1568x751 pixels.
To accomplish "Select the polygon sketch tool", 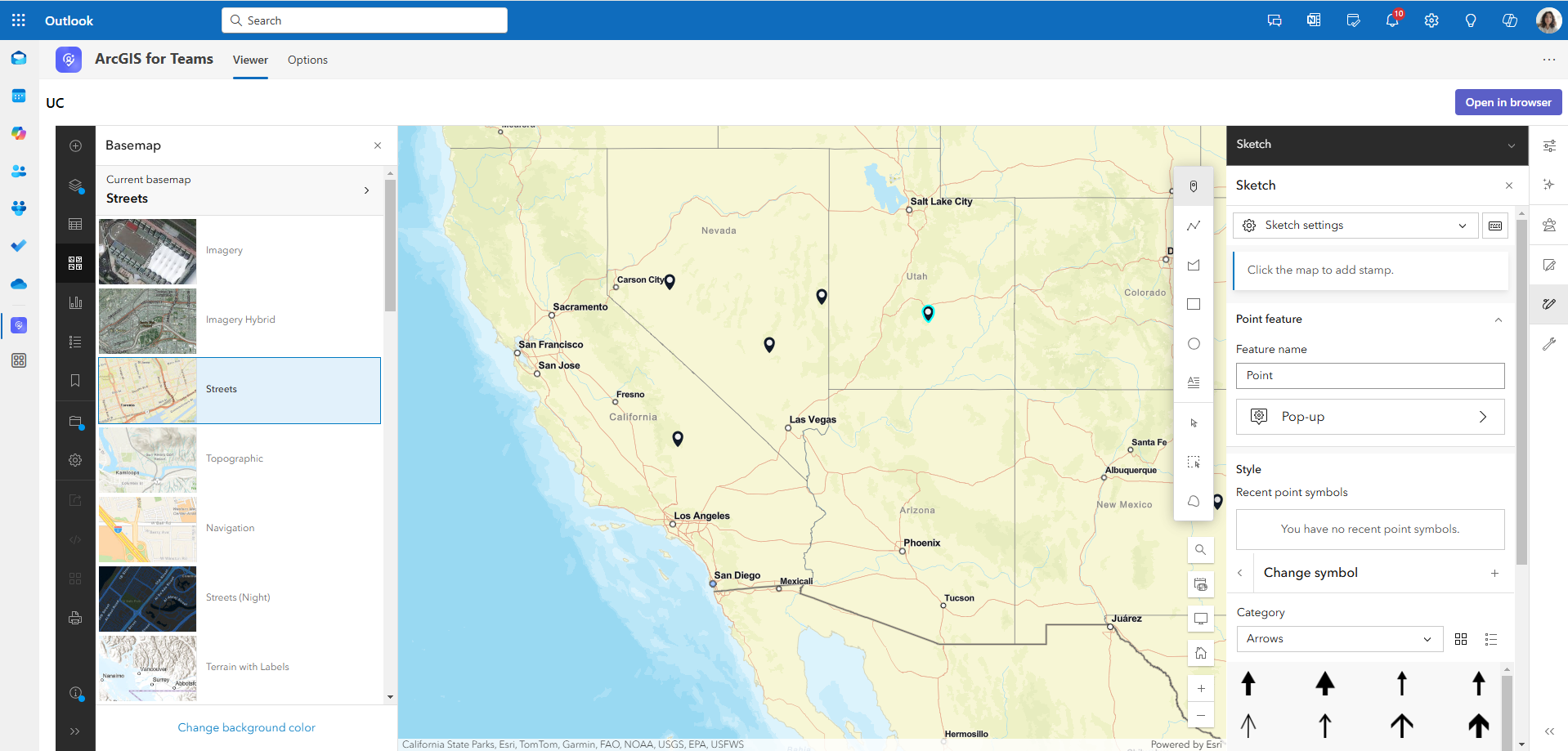I will [x=1194, y=265].
